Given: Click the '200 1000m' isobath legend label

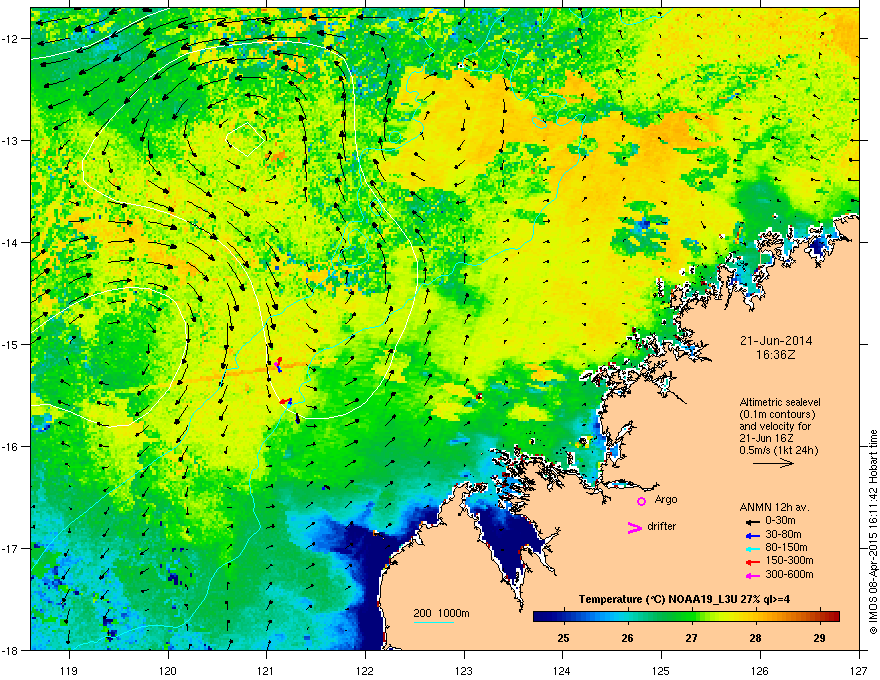Looking at the screenshot, I should [x=441, y=613].
